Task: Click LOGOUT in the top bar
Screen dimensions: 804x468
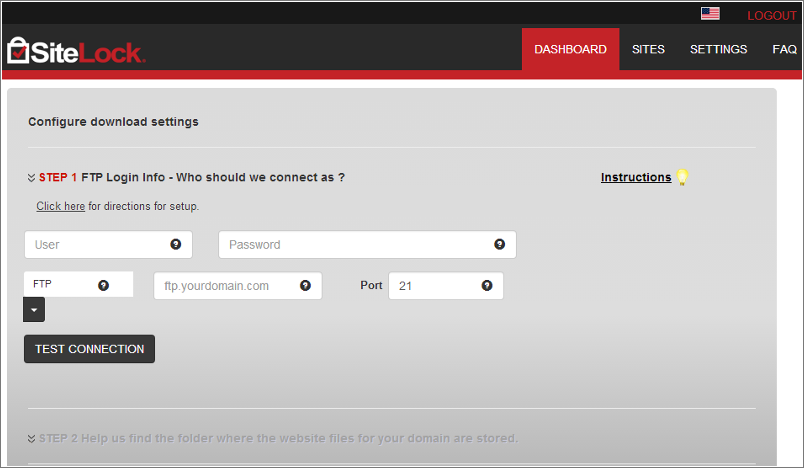Action: (x=771, y=16)
